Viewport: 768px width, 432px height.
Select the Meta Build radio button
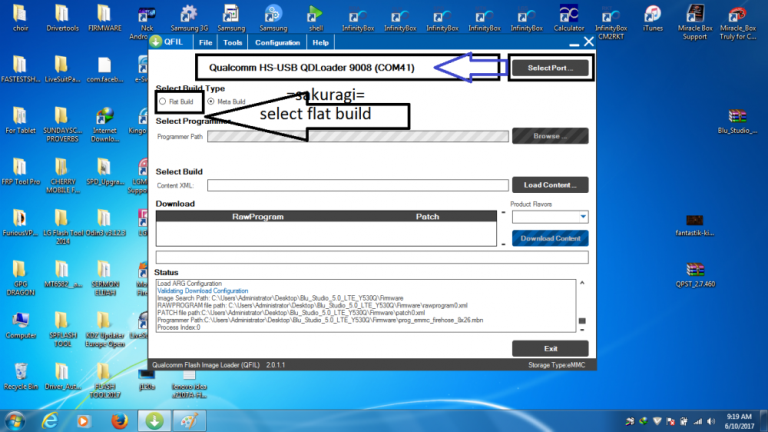coord(210,102)
